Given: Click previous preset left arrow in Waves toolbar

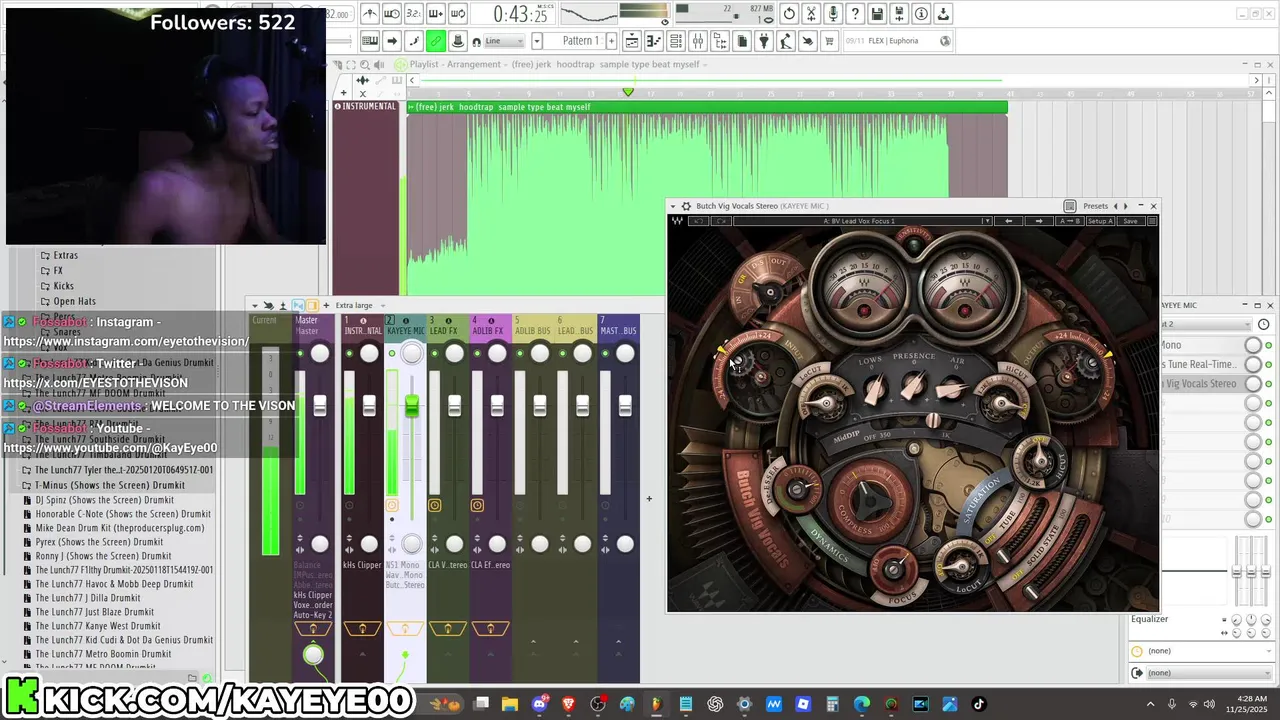Looking at the screenshot, I should [1008, 221].
